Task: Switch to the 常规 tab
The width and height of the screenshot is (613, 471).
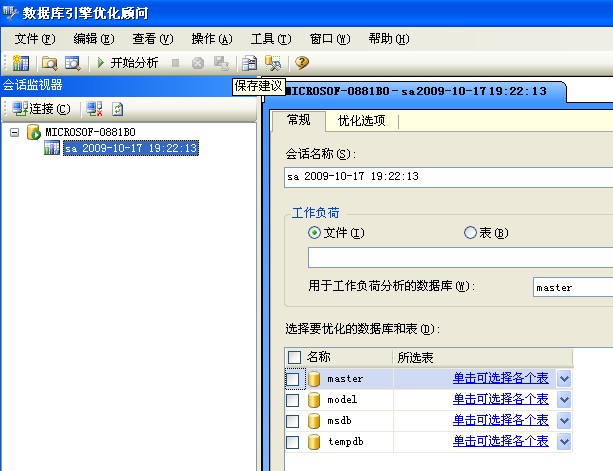Action: [299, 120]
